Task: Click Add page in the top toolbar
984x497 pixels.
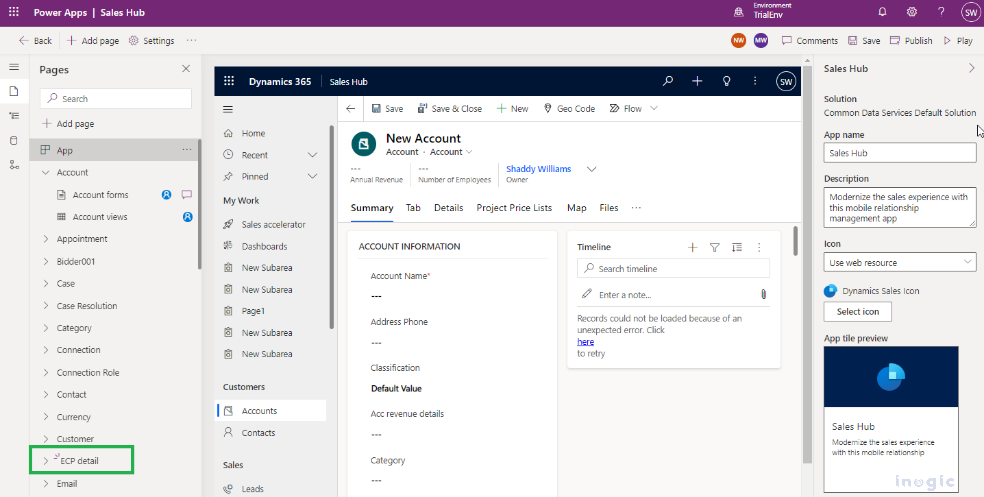Action: coord(93,40)
